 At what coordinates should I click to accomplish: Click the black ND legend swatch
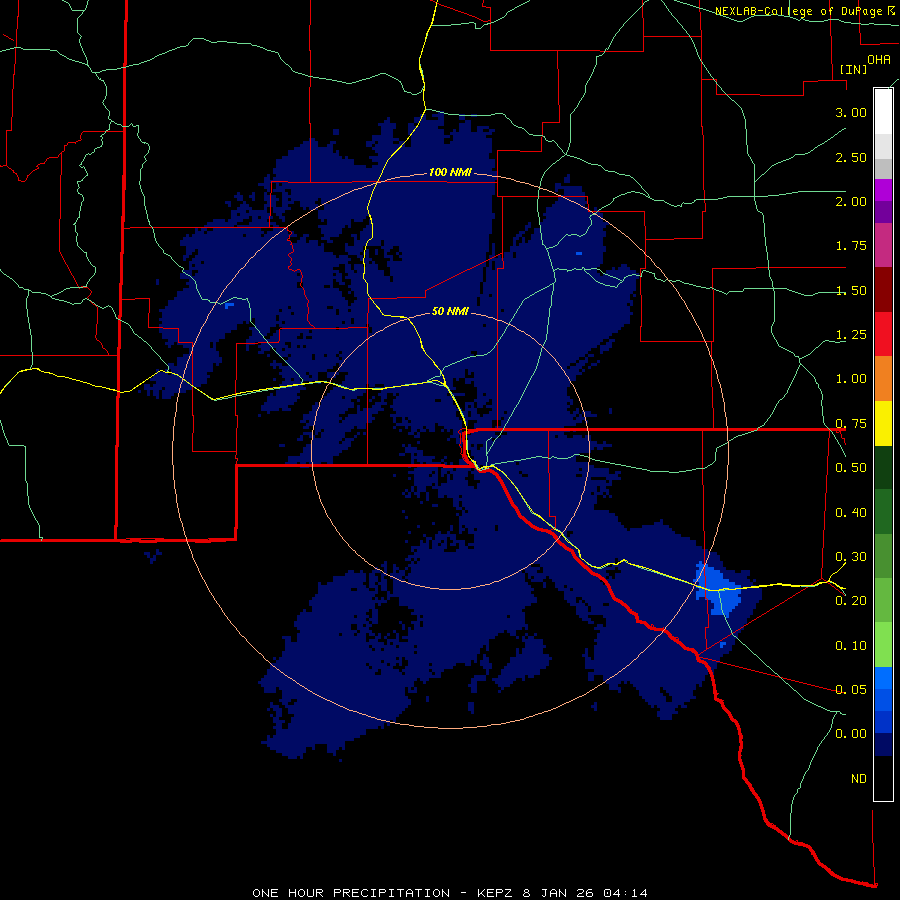[883, 778]
